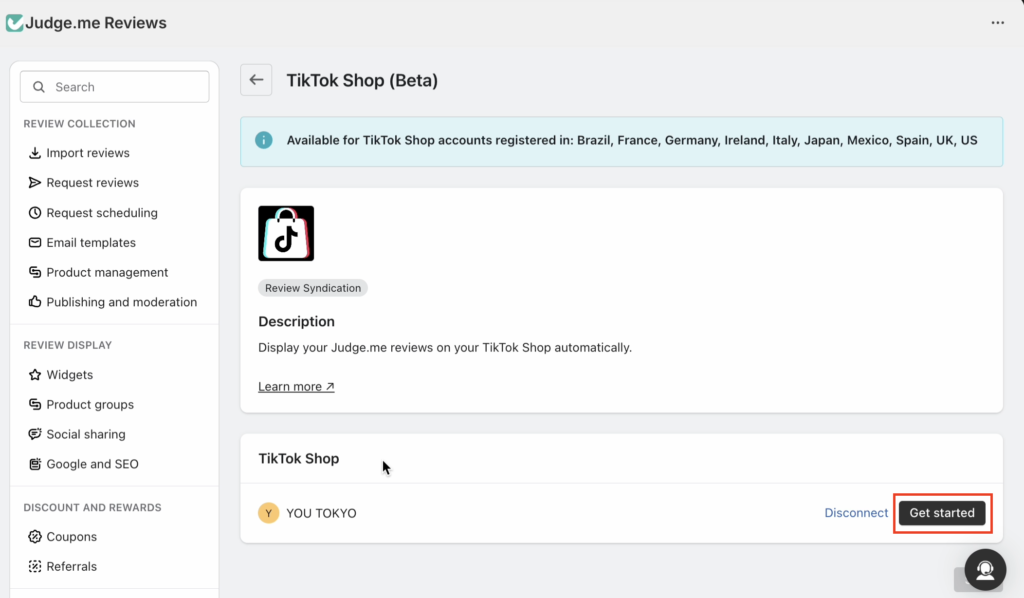Viewport: 1024px width, 598px height.
Task: Click the Email templates envelope icon
Action: (x=35, y=243)
